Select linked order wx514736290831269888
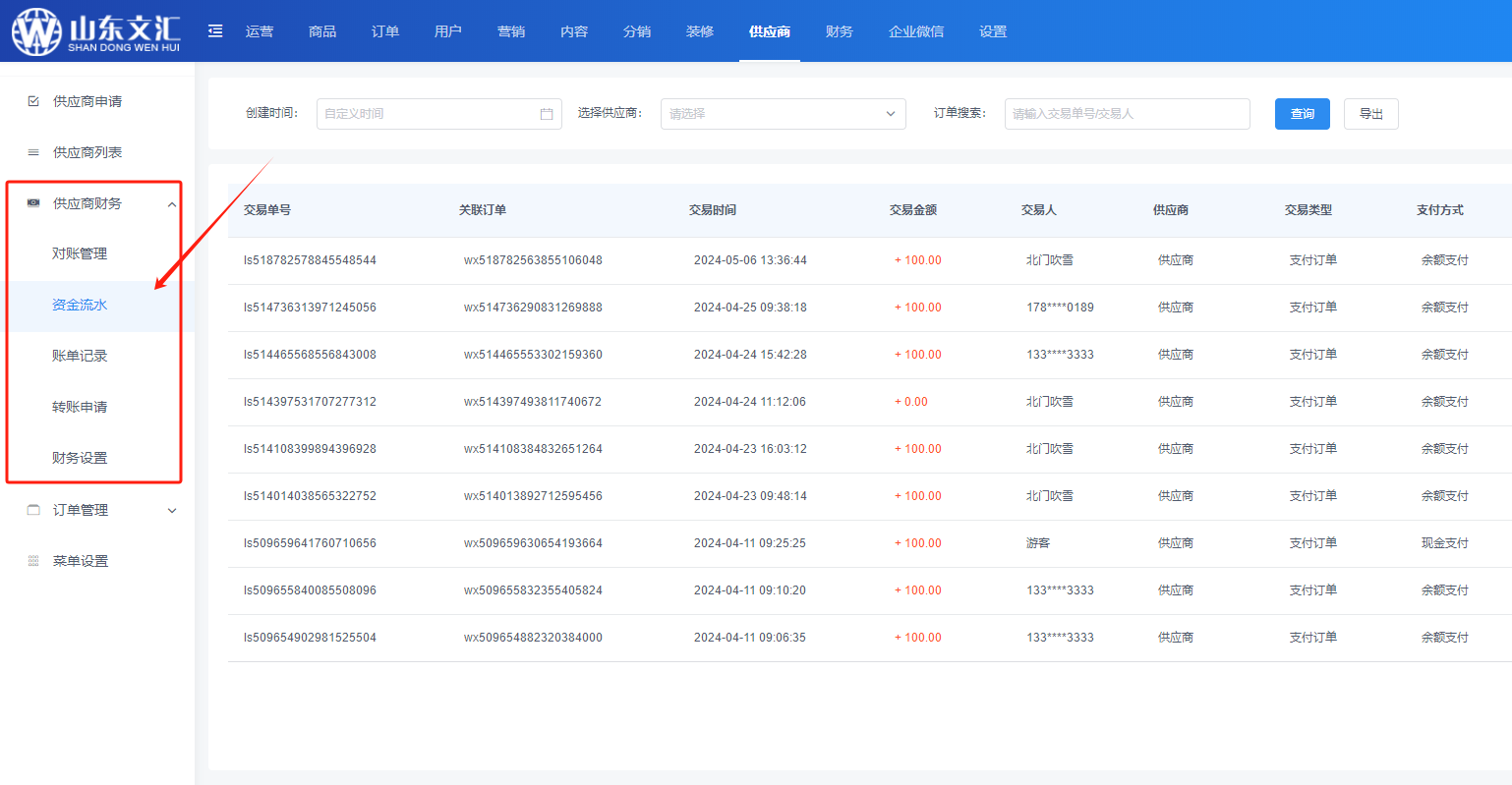1512x785 pixels. tap(533, 308)
